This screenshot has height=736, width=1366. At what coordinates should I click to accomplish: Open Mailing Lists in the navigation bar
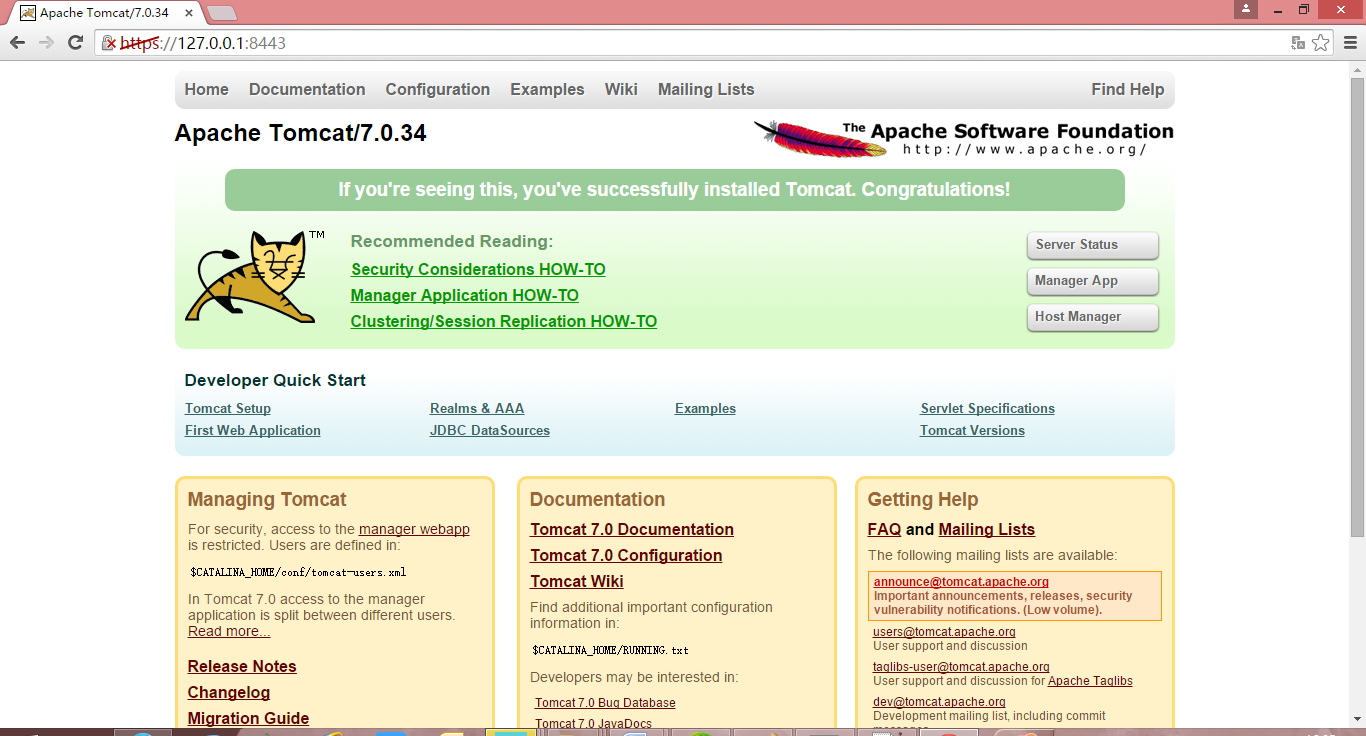pyautogui.click(x=706, y=89)
